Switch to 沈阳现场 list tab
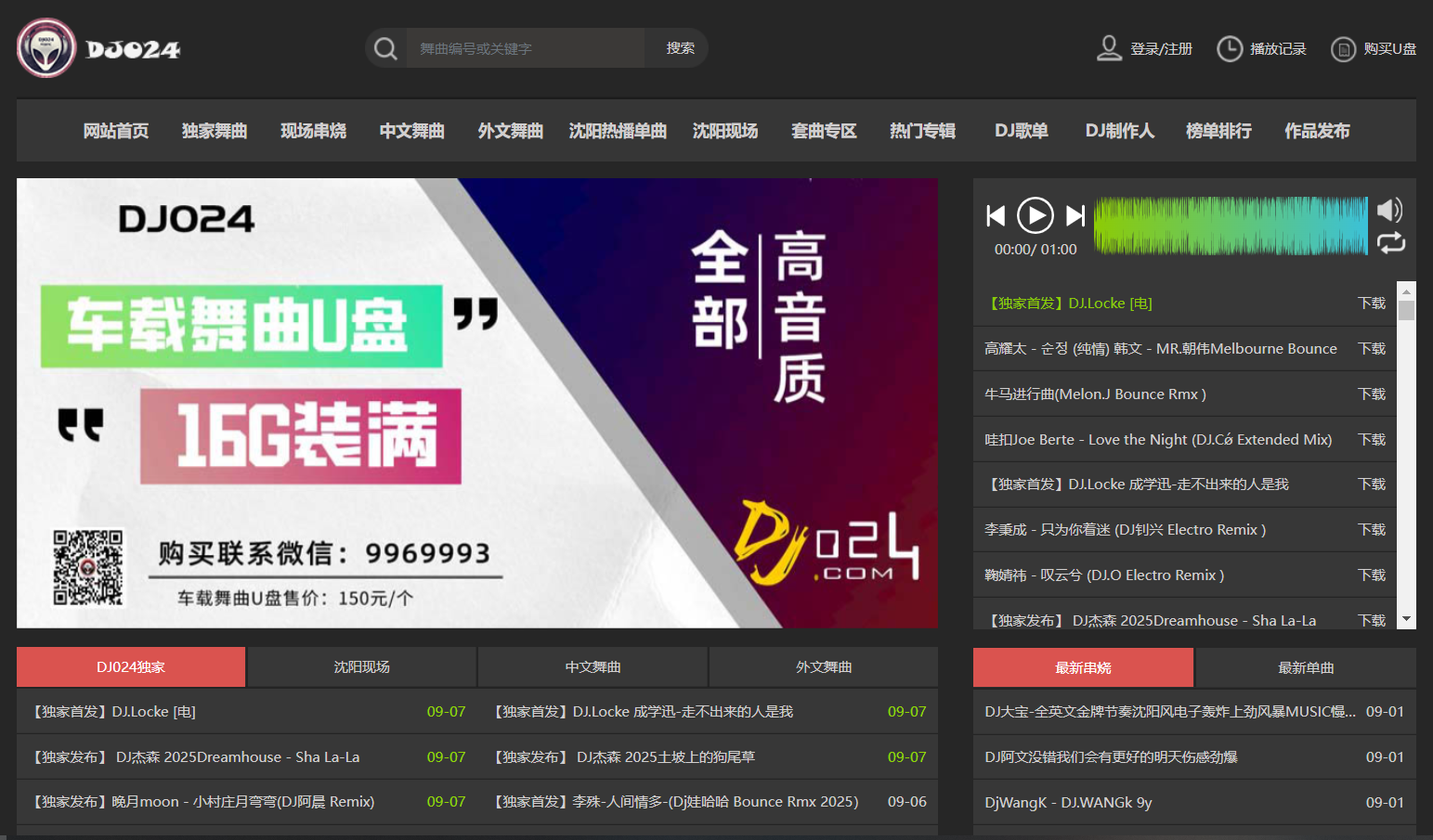The height and width of the screenshot is (840, 1433). pos(361,667)
